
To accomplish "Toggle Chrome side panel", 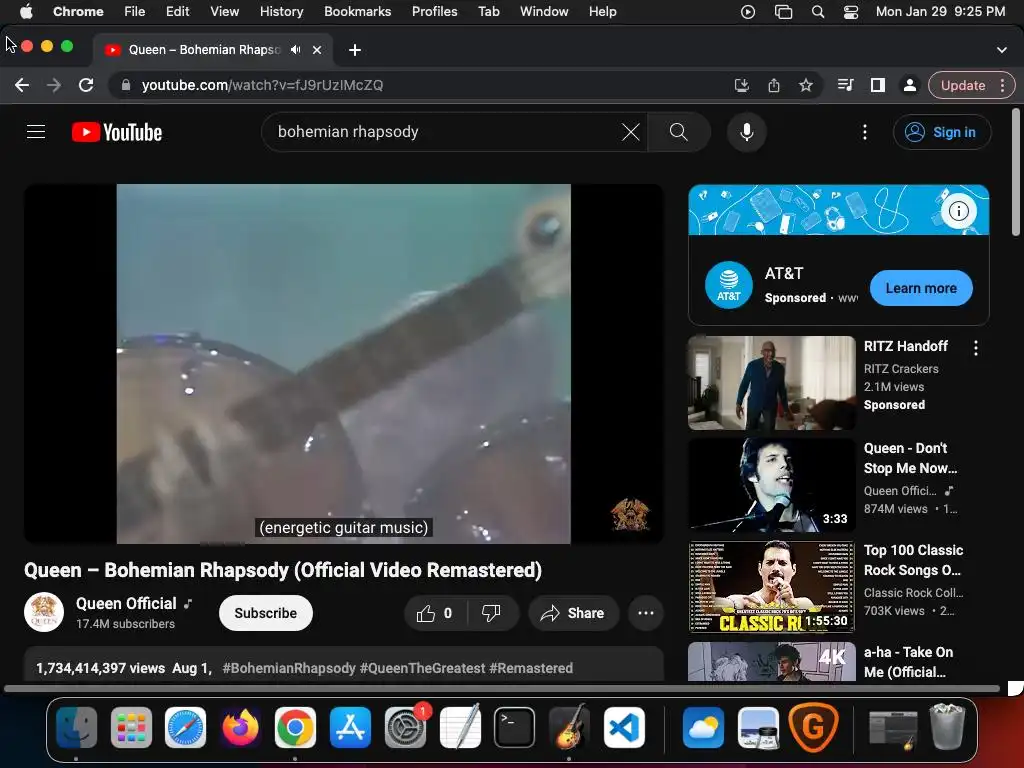I will click(878, 85).
